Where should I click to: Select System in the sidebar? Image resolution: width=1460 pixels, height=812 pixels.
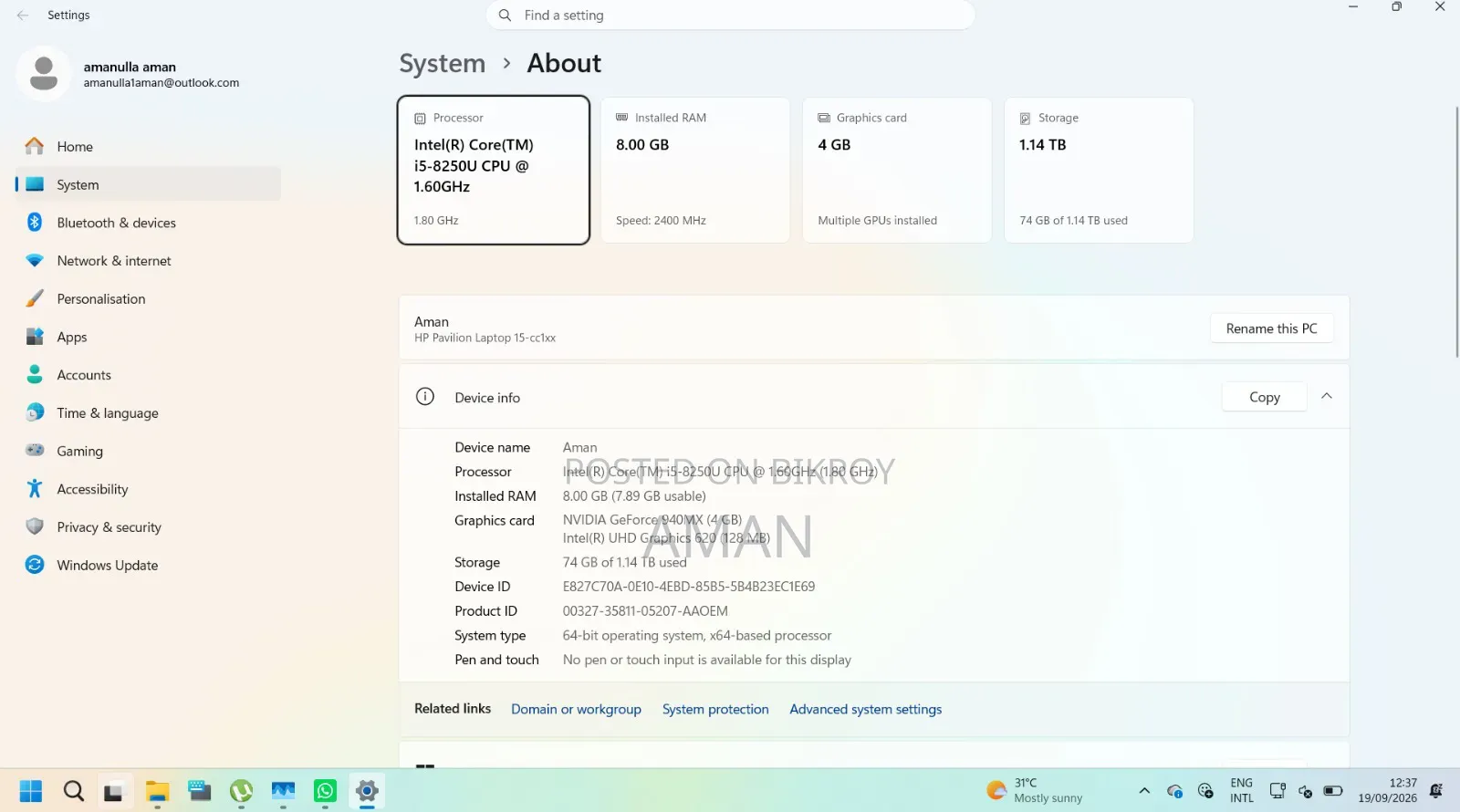tap(148, 184)
